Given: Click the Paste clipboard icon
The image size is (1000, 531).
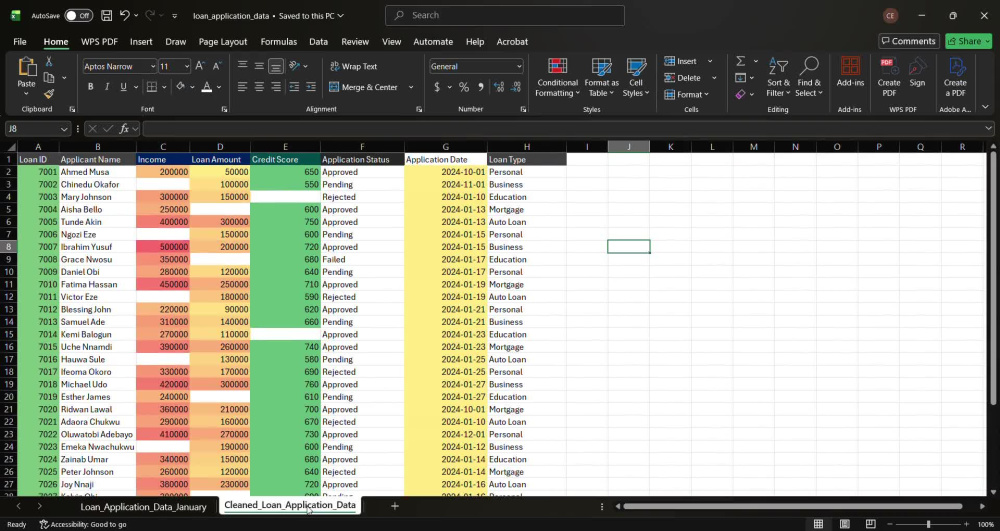Looking at the screenshot, I should coord(27,66).
